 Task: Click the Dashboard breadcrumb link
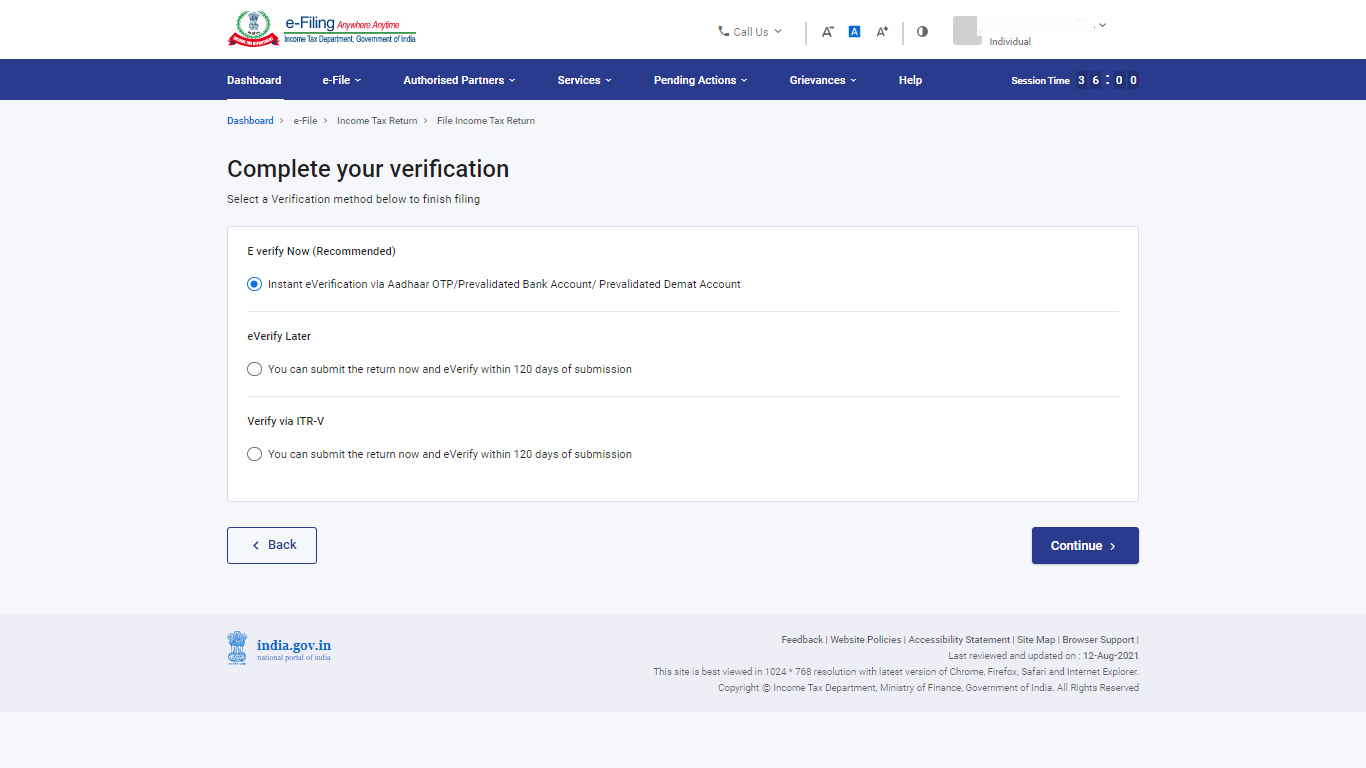coord(250,121)
